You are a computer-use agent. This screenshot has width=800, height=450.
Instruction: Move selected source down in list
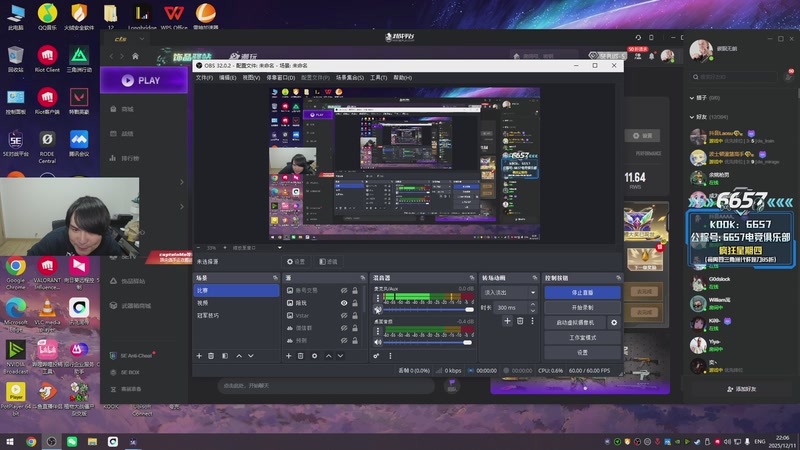tap(340, 356)
